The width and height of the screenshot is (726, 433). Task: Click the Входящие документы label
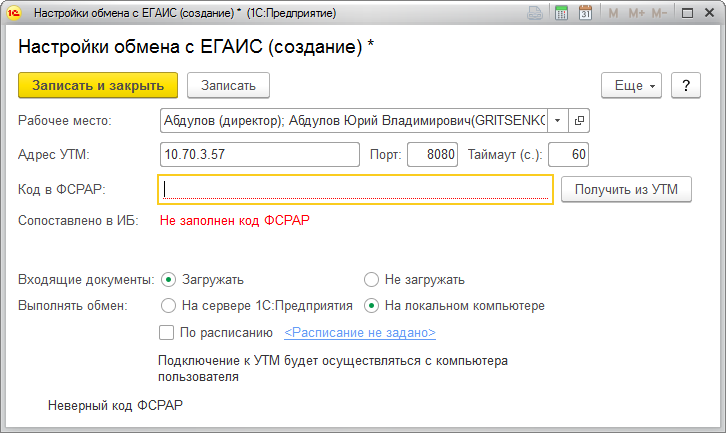(x=86, y=280)
